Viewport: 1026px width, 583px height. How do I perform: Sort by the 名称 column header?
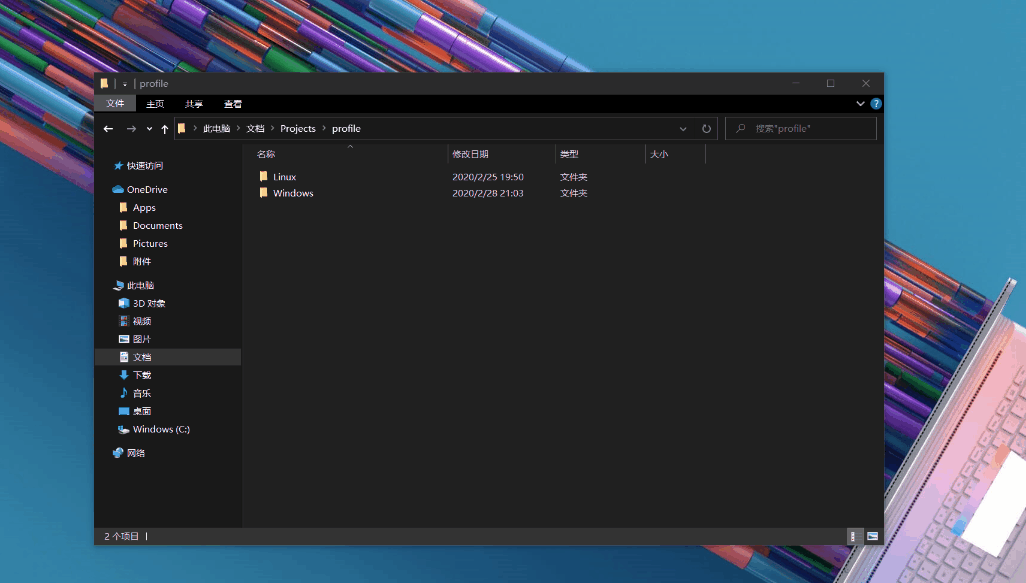(266, 154)
